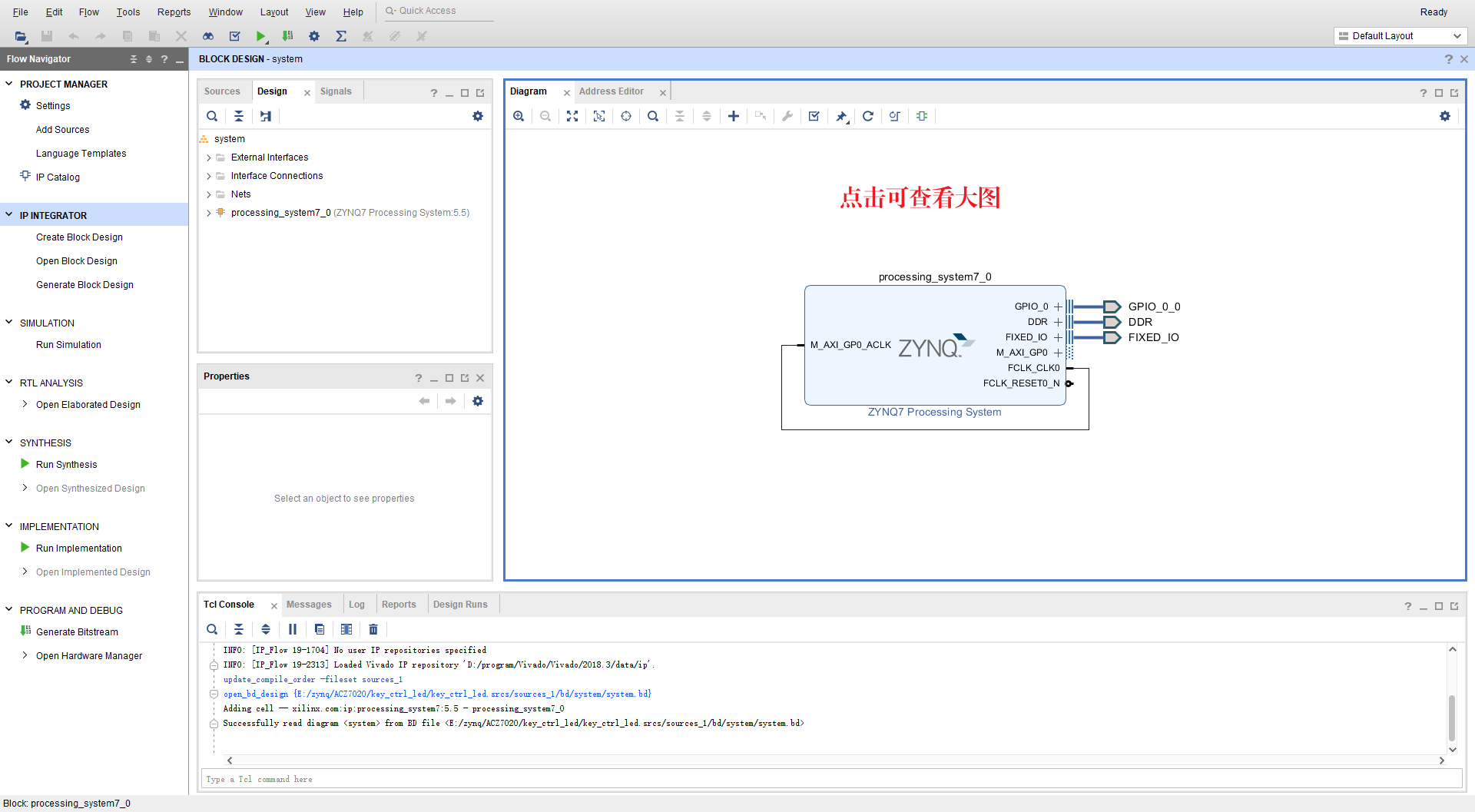The height and width of the screenshot is (812, 1475).
Task: Copy Tcl Console contents icon
Action: point(320,629)
